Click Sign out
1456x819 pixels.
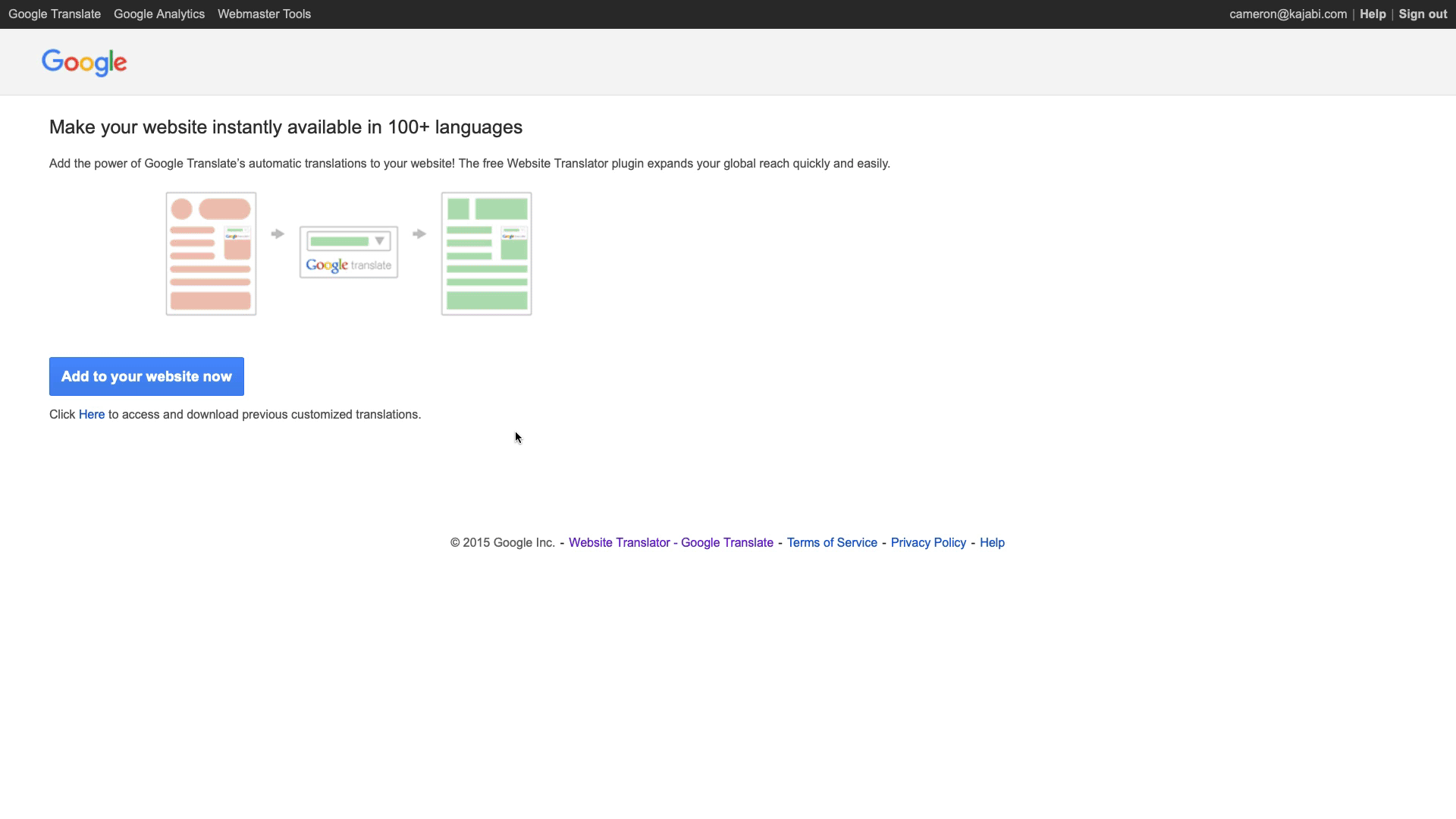[x=1423, y=14]
